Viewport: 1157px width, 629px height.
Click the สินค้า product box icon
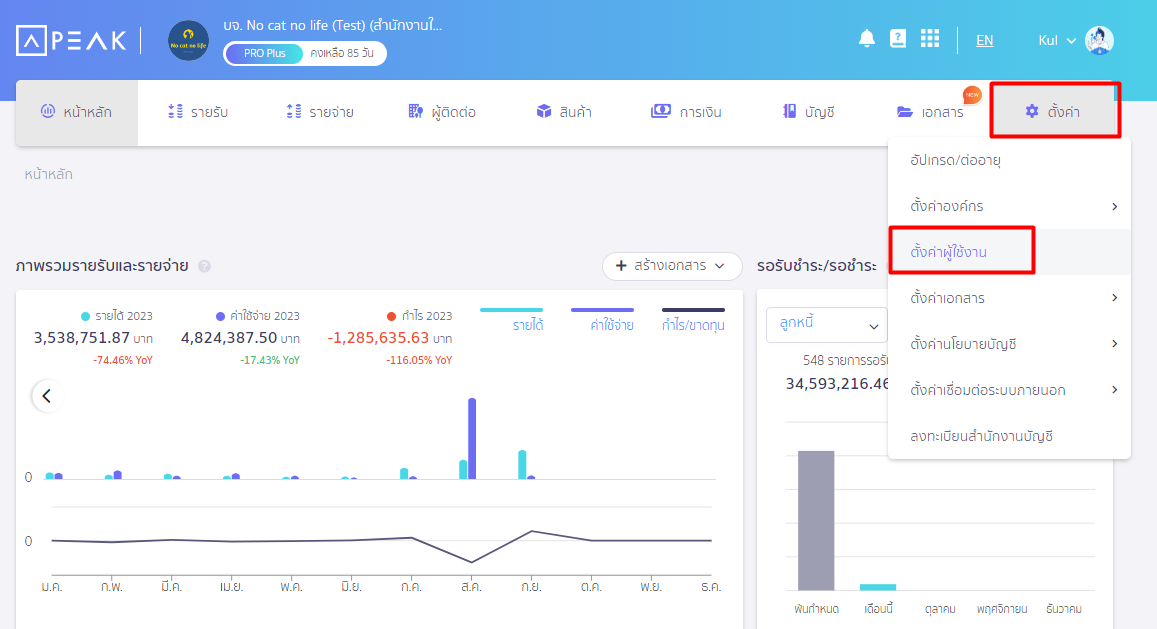544,111
